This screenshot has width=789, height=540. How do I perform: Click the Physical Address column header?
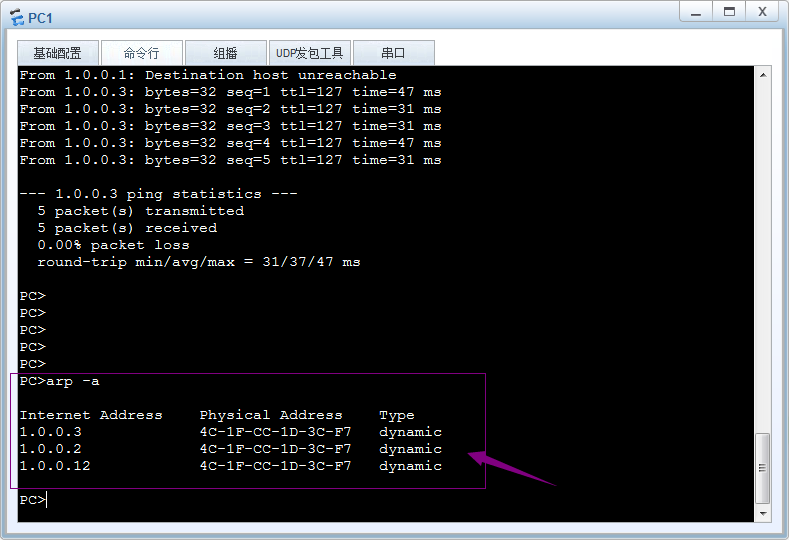pyautogui.click(x=270, y=415)
